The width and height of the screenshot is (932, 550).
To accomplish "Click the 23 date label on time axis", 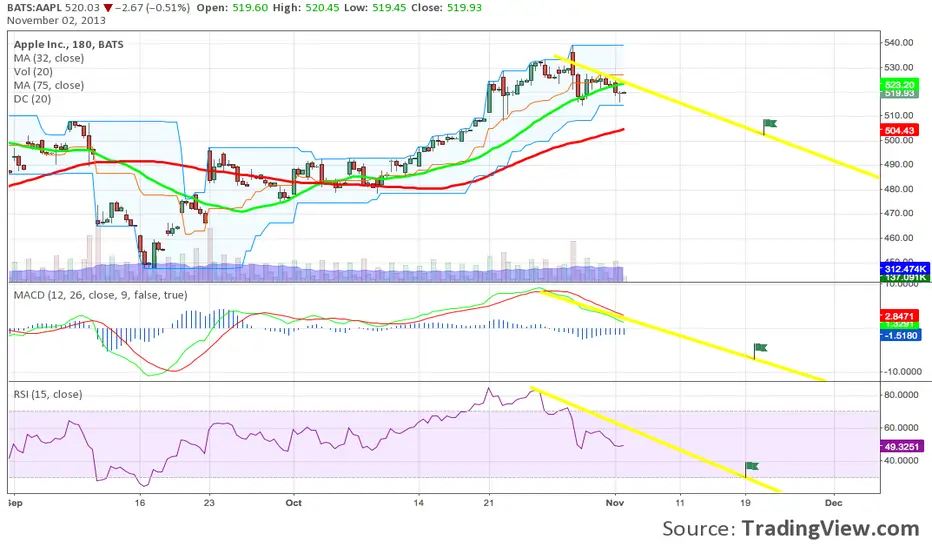I will 209,503.
